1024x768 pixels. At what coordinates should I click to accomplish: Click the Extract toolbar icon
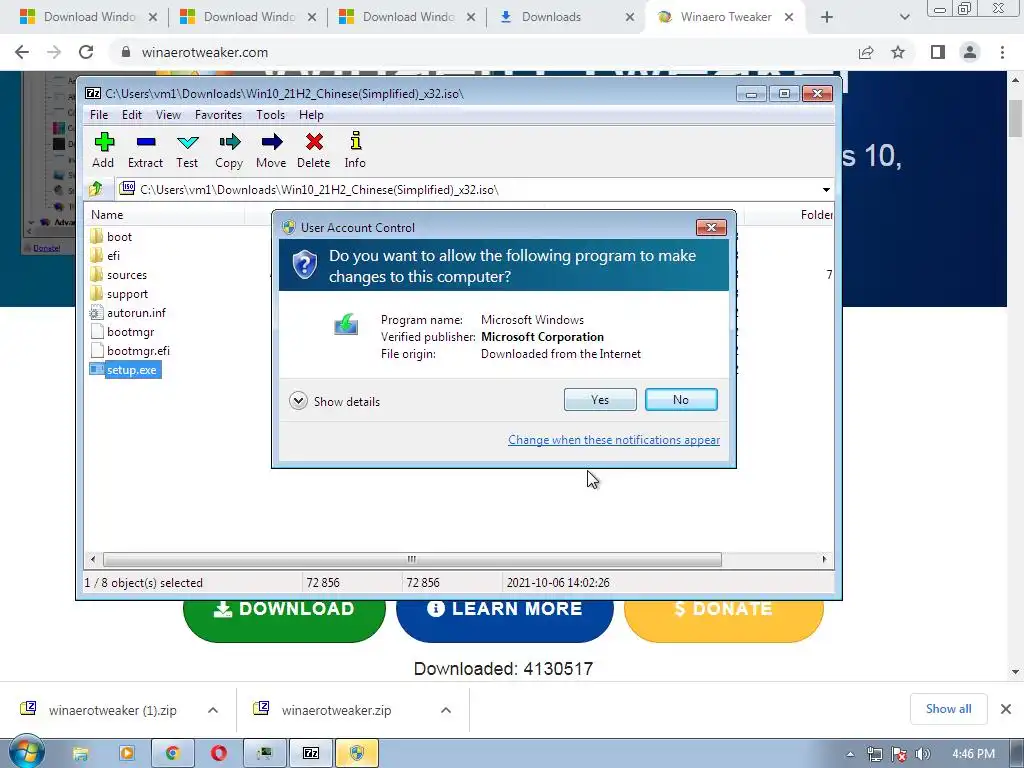[145, 151]
